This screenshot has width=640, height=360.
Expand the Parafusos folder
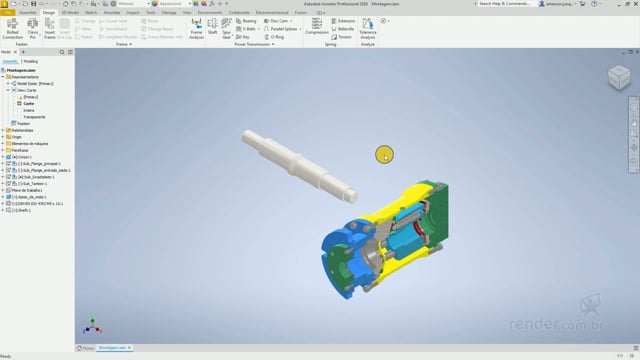[3, 150]
